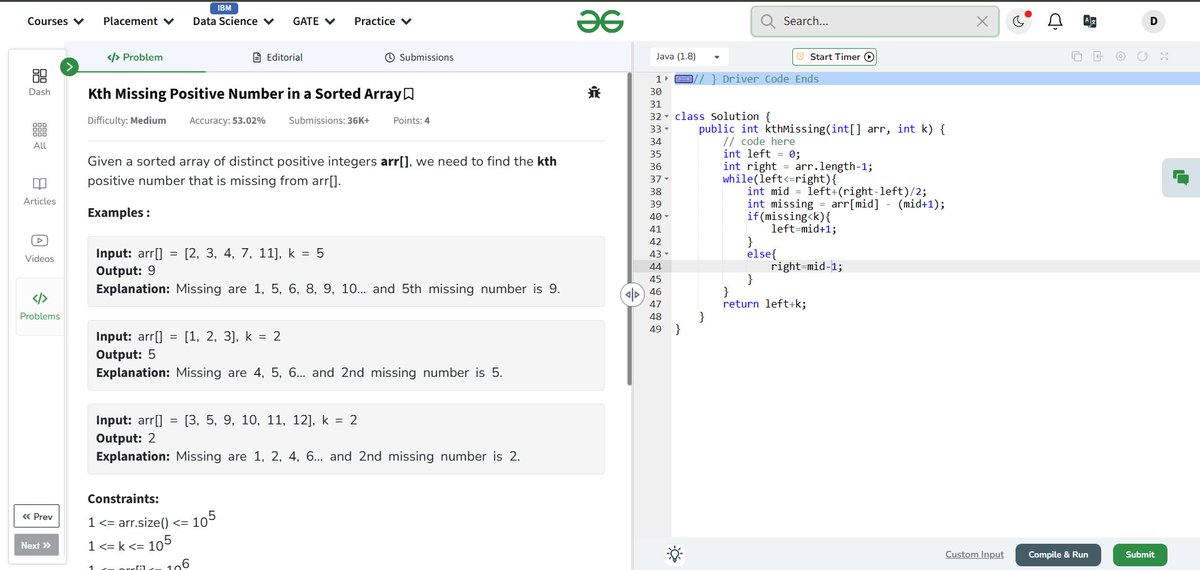Switch to Problem tab

pos(134,57)
